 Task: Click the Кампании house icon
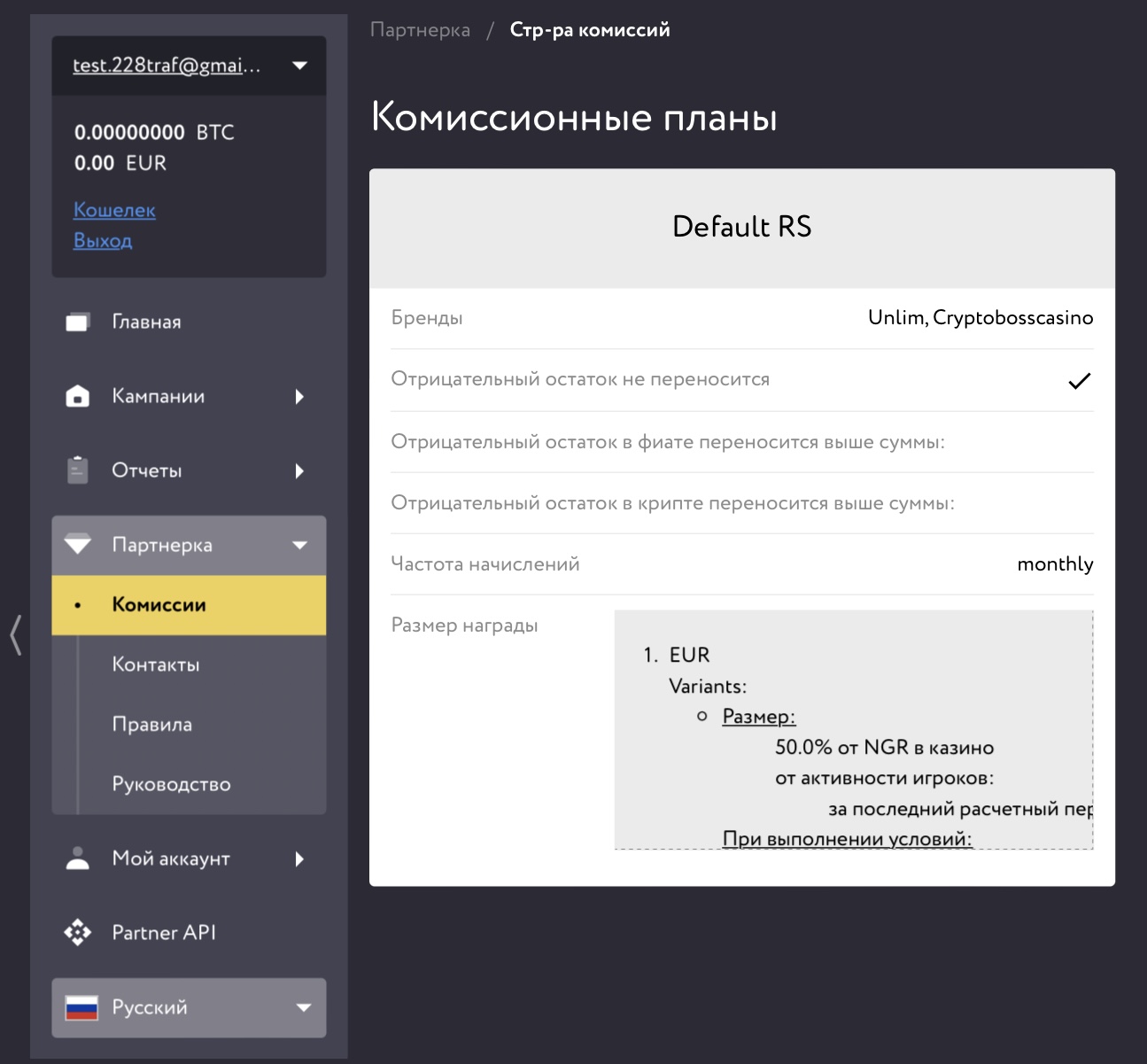(x=78, y=396)
